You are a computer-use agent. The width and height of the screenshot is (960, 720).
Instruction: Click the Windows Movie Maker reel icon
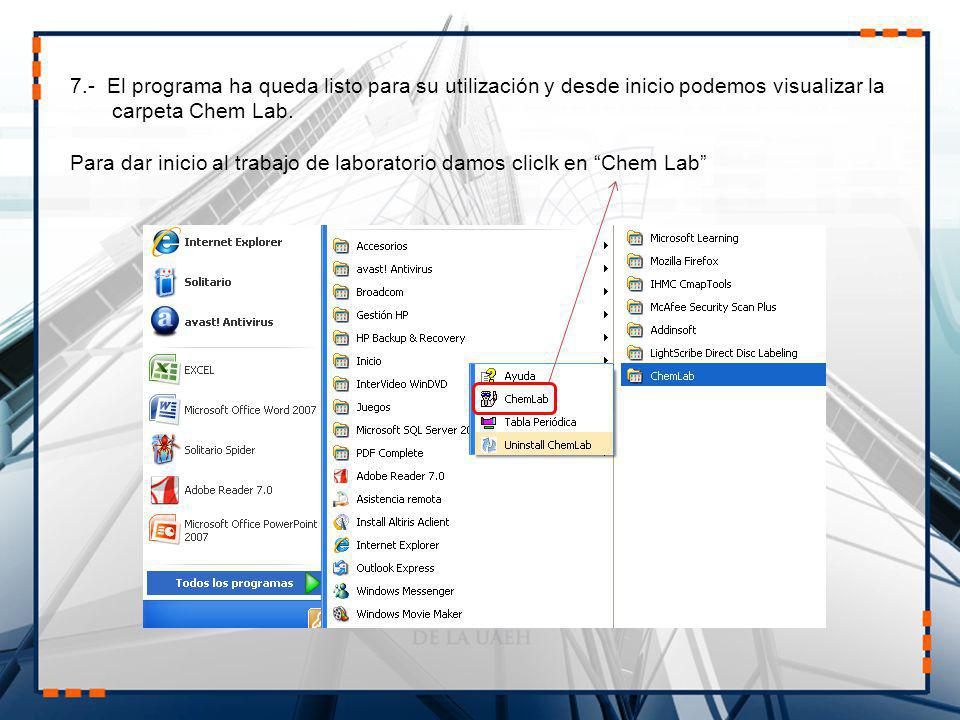click(x=341, y=614)
